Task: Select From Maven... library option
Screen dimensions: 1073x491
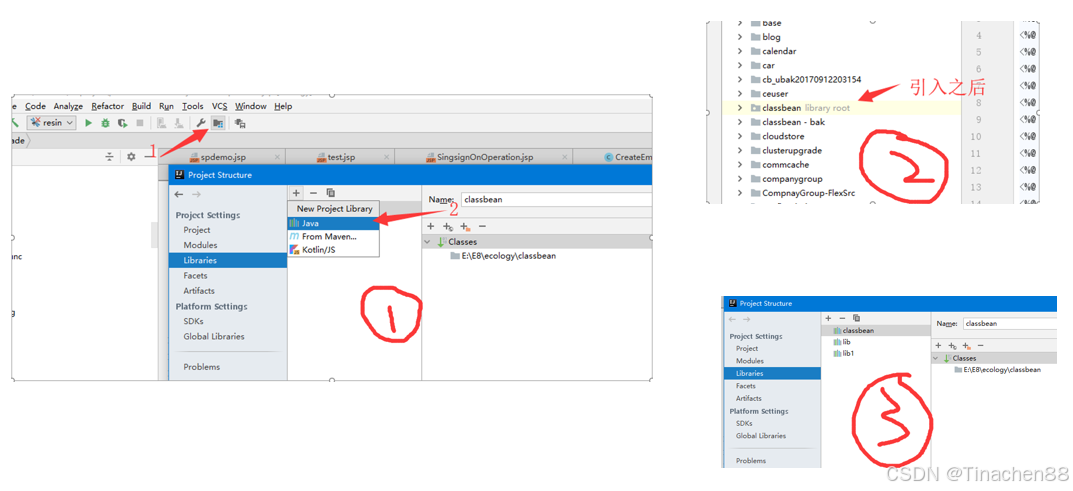Action: 329,237
